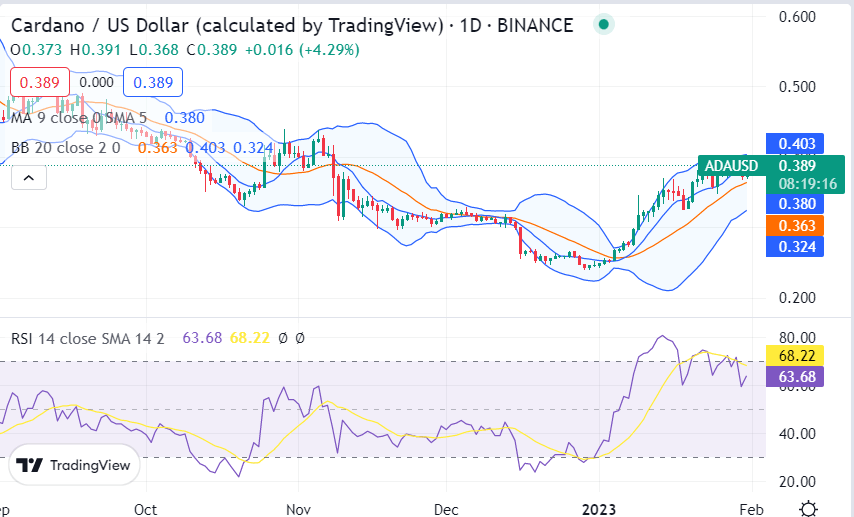Select the MA 9 close indicator legend
854x517 pixels.
[x=79, y=118]
